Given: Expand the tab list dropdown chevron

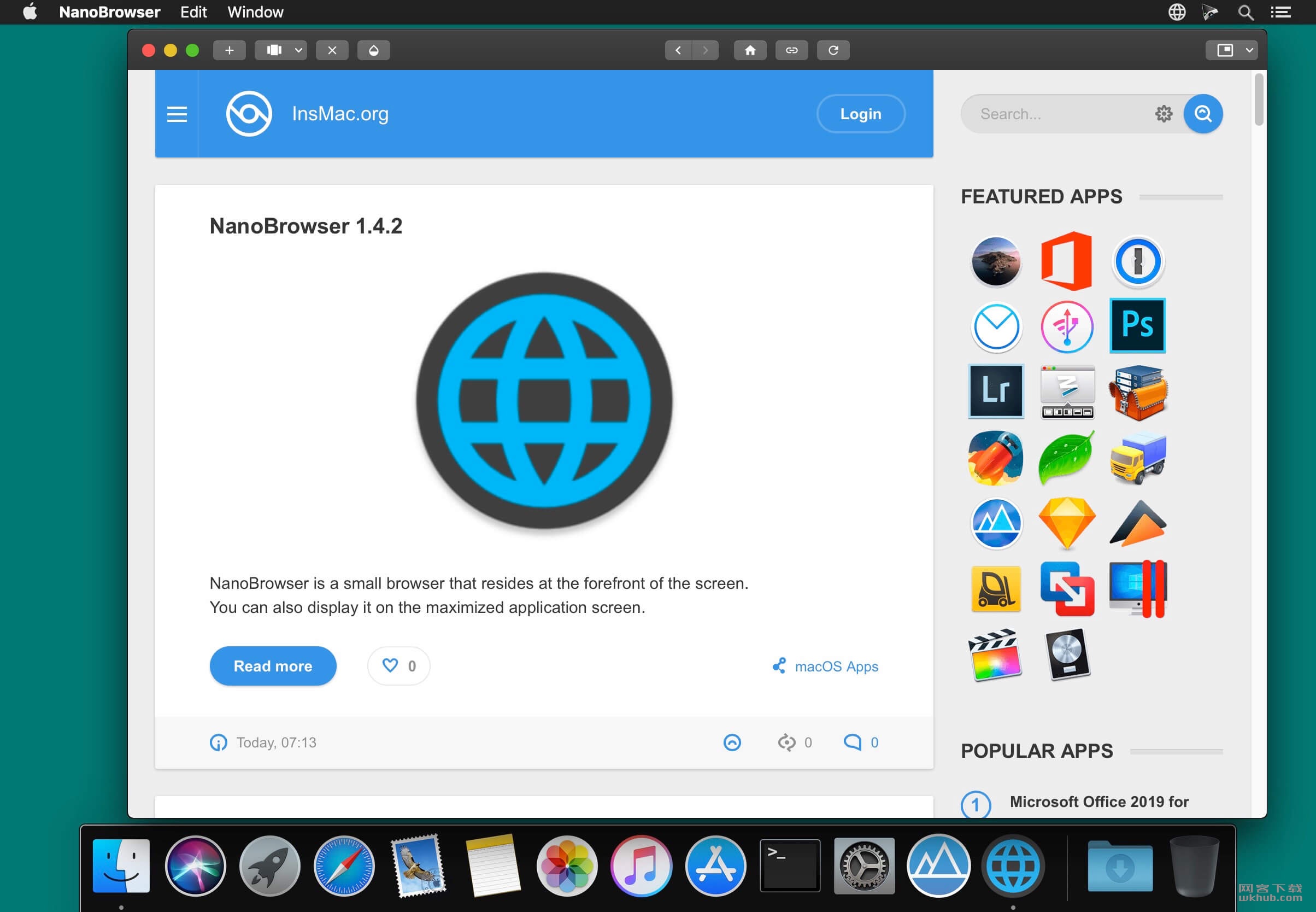Looking at the screenshot, I should [x=298, y=50].
